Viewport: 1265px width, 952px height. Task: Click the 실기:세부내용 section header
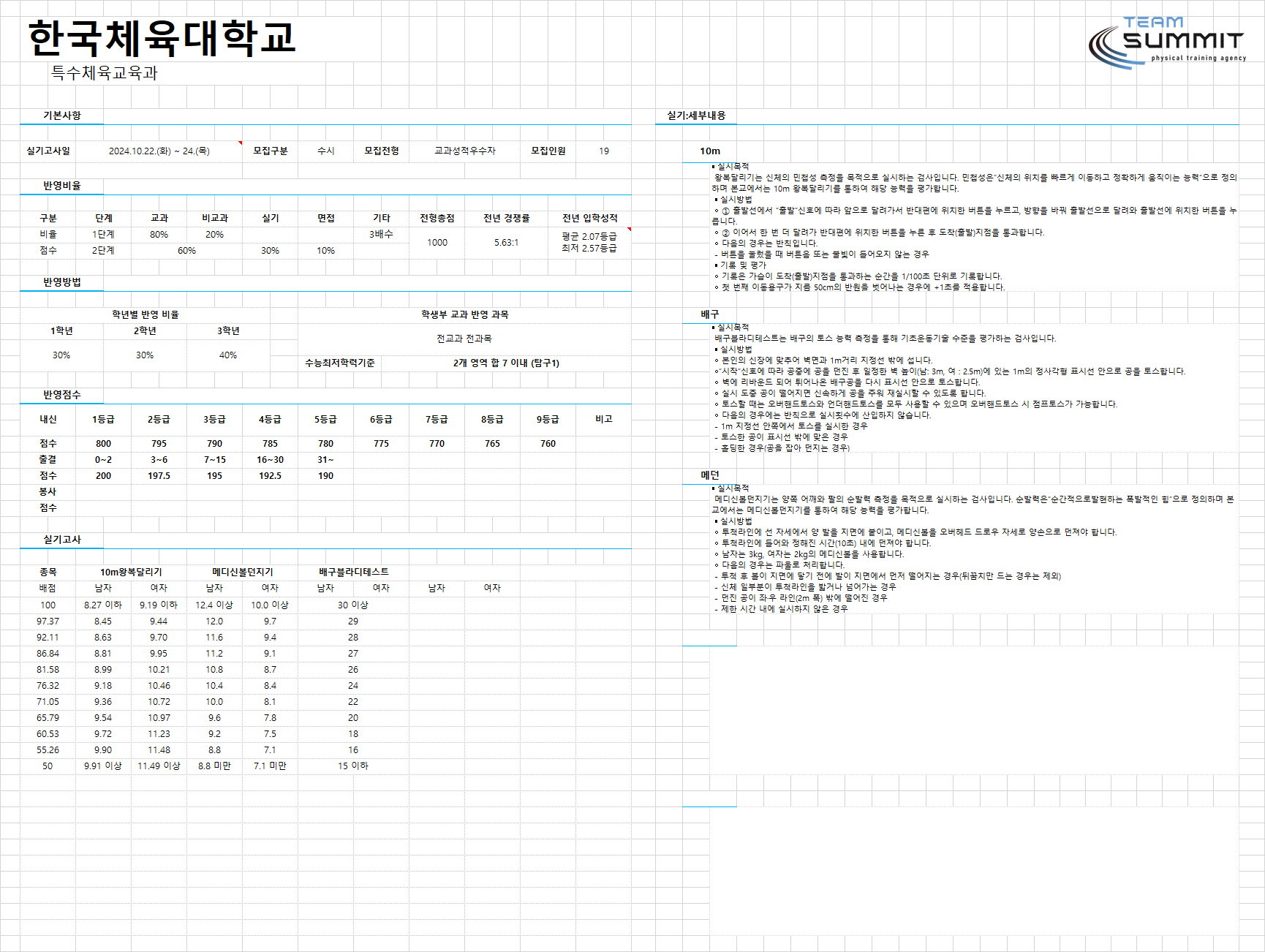(x=696, y=116)
